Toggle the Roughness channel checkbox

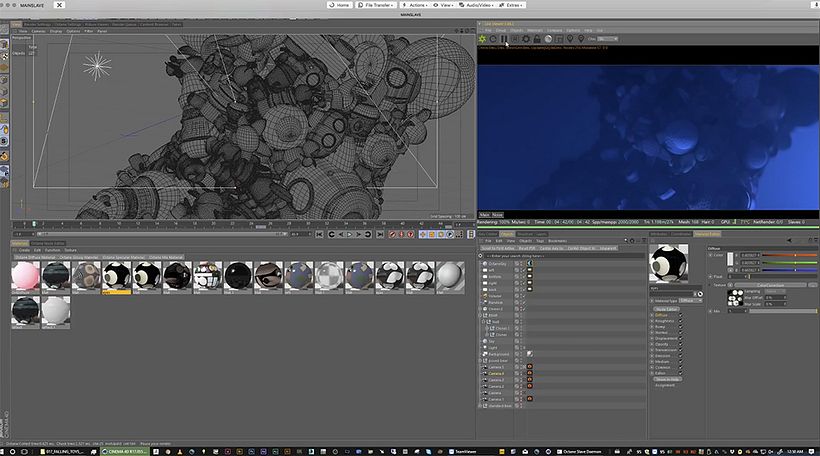pos(680,321)
